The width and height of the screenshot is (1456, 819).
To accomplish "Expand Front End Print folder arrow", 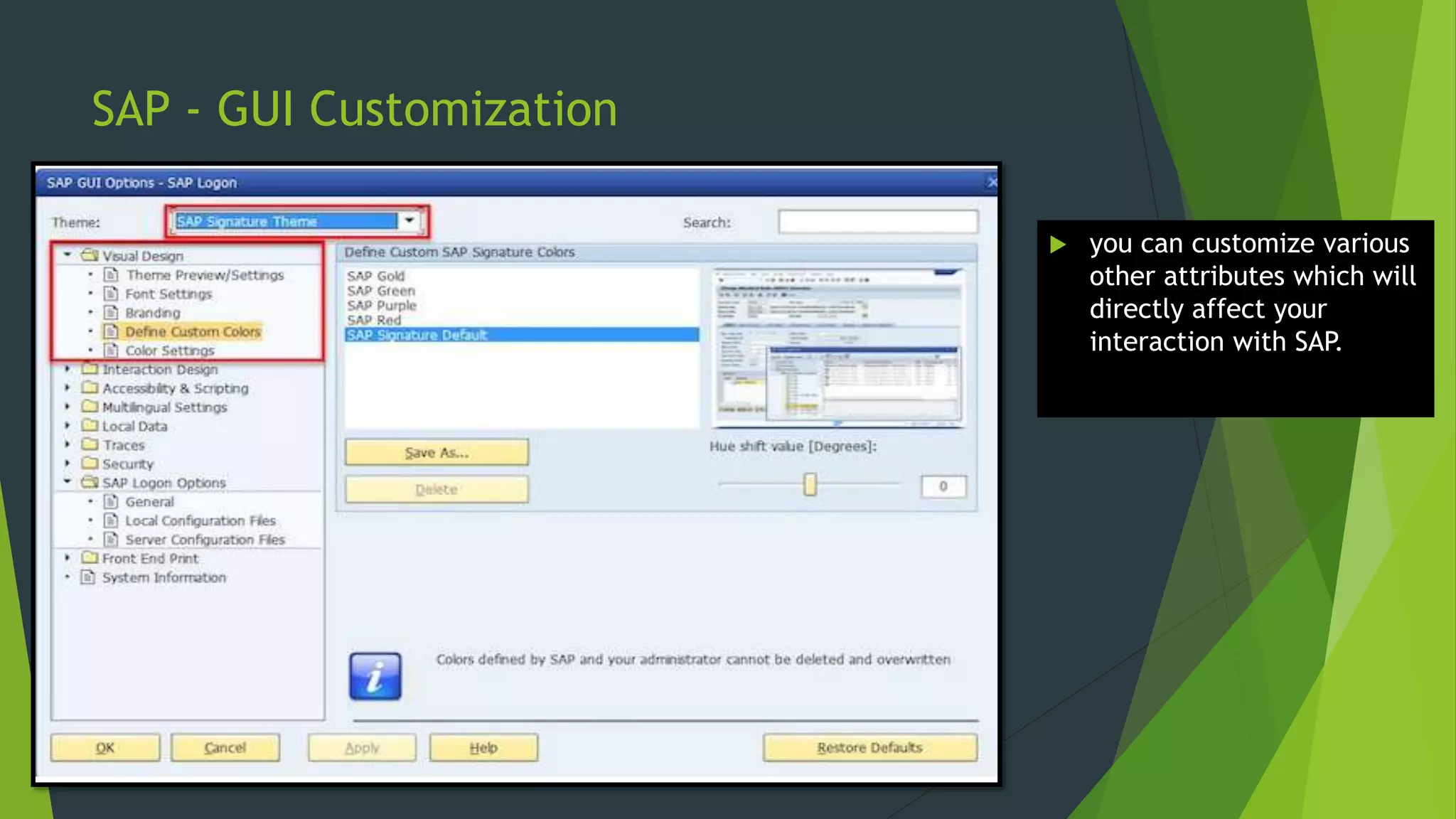I will [x=68, y=558].
